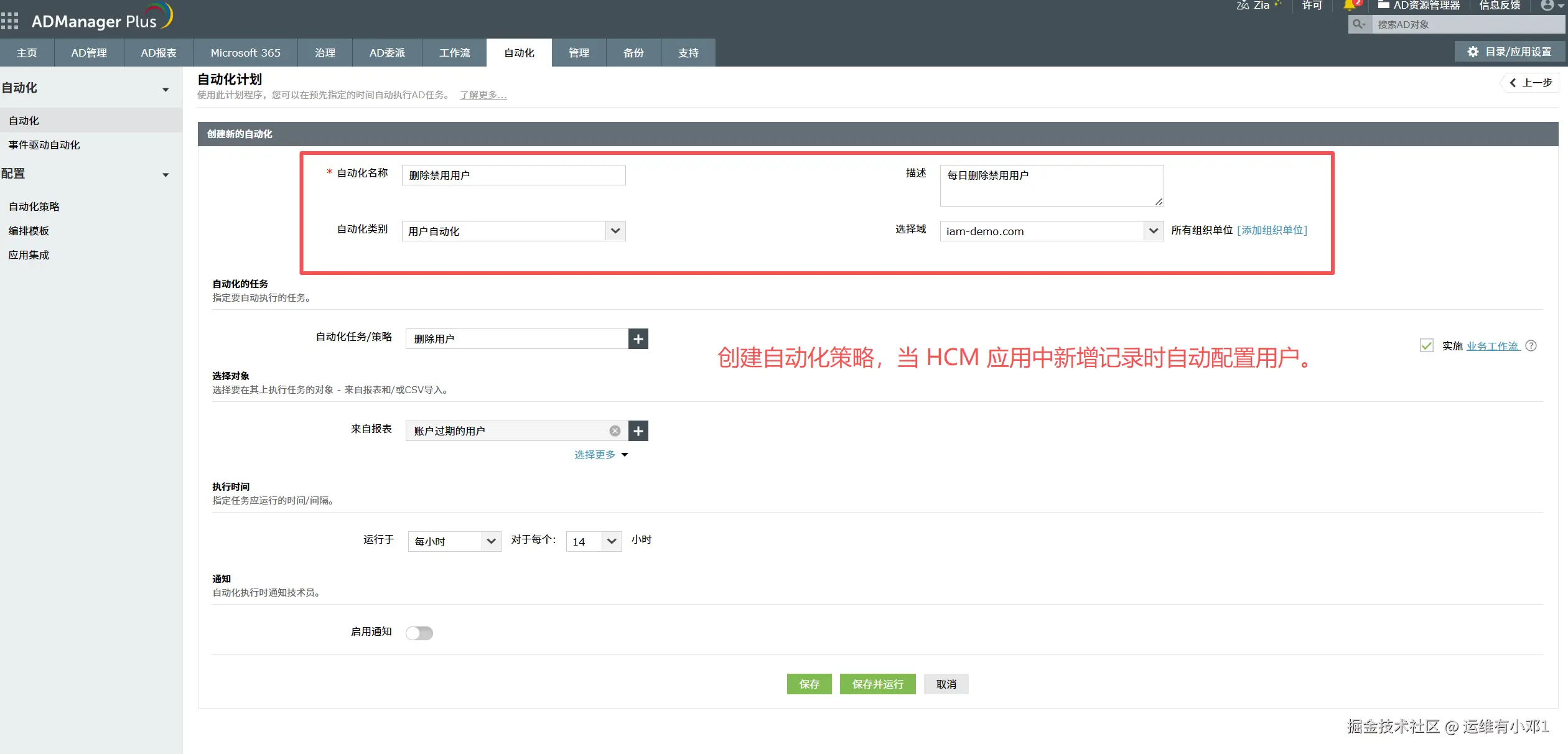Click the gear icon for 目录/应用设置
This screenshot has height=754, width=1568.
[x=1473, y=52]
